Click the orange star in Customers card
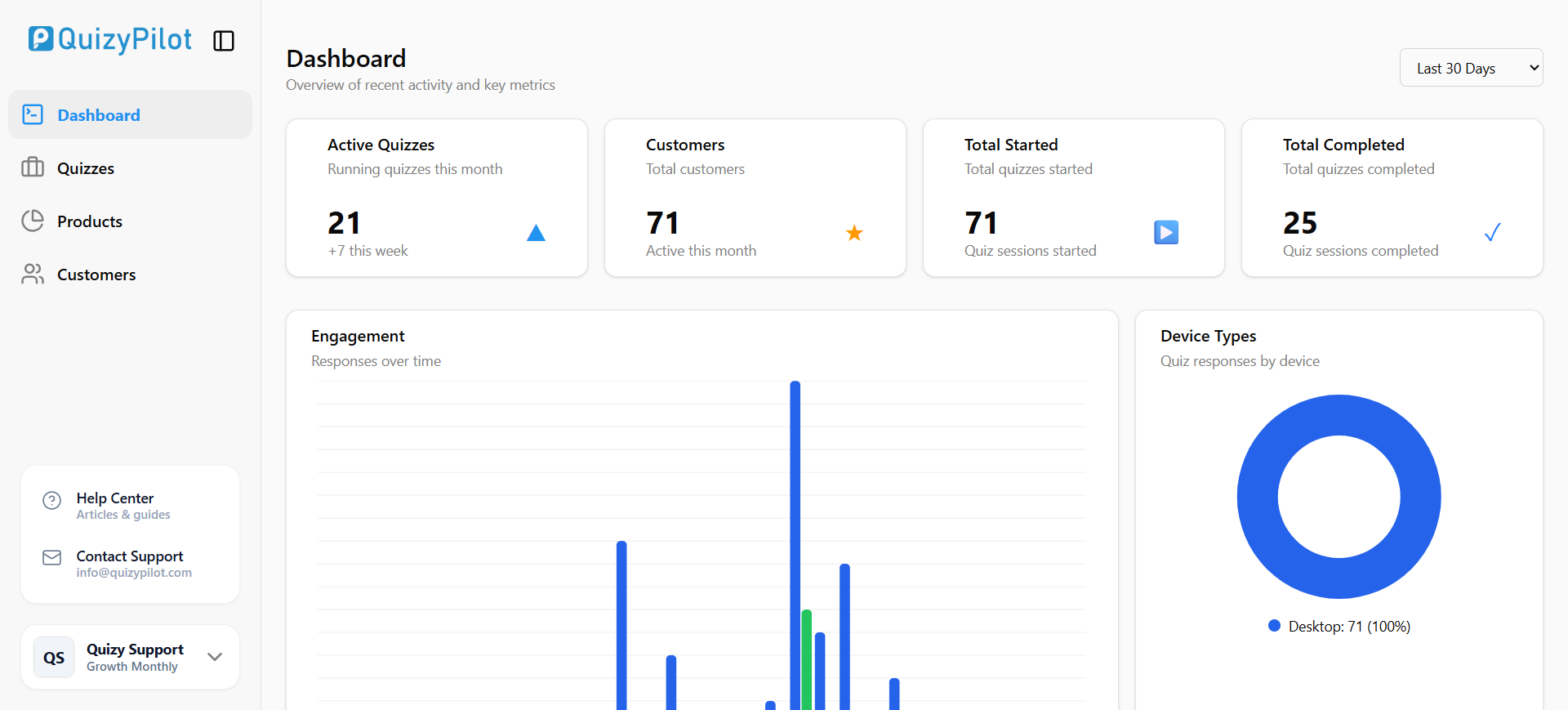Screen dimensions: 1568x710 tap(854, 233)
